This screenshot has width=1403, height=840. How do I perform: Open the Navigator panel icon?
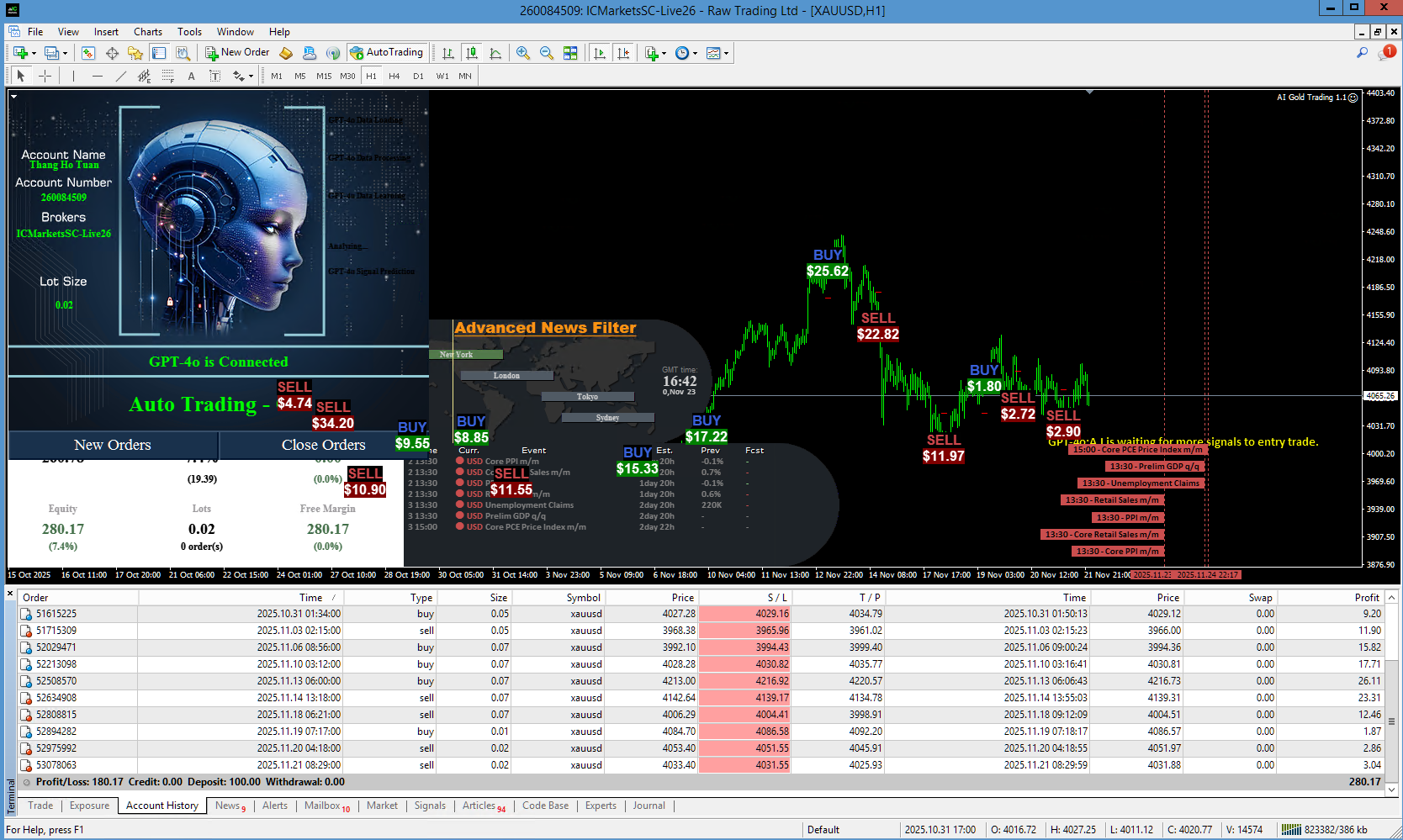click(x=135, y=53)
